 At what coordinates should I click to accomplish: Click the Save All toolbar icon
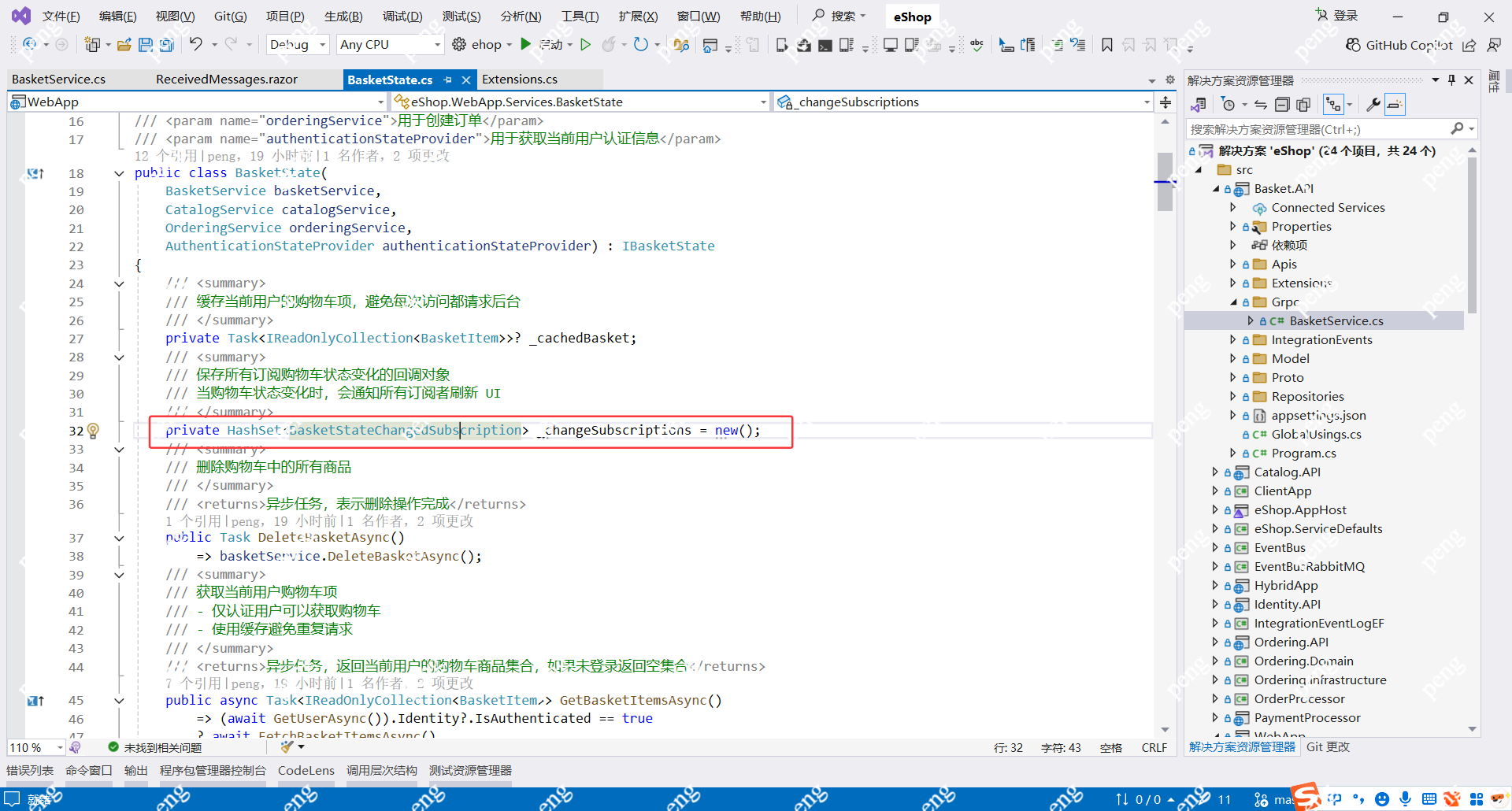(x=166, y=45)
